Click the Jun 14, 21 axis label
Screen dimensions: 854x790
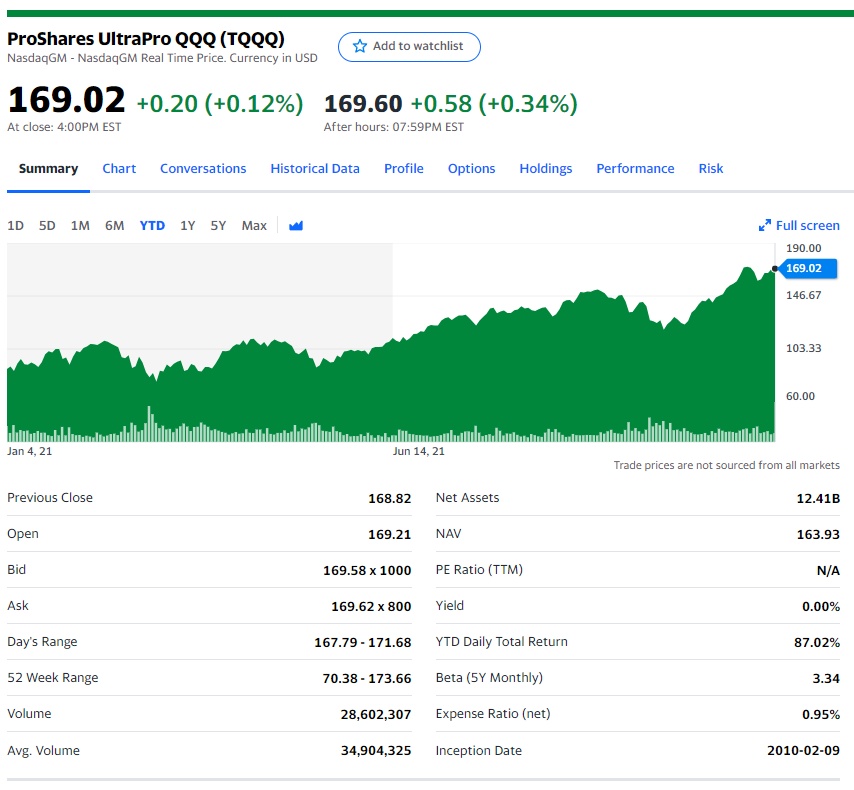coord(418,451)
